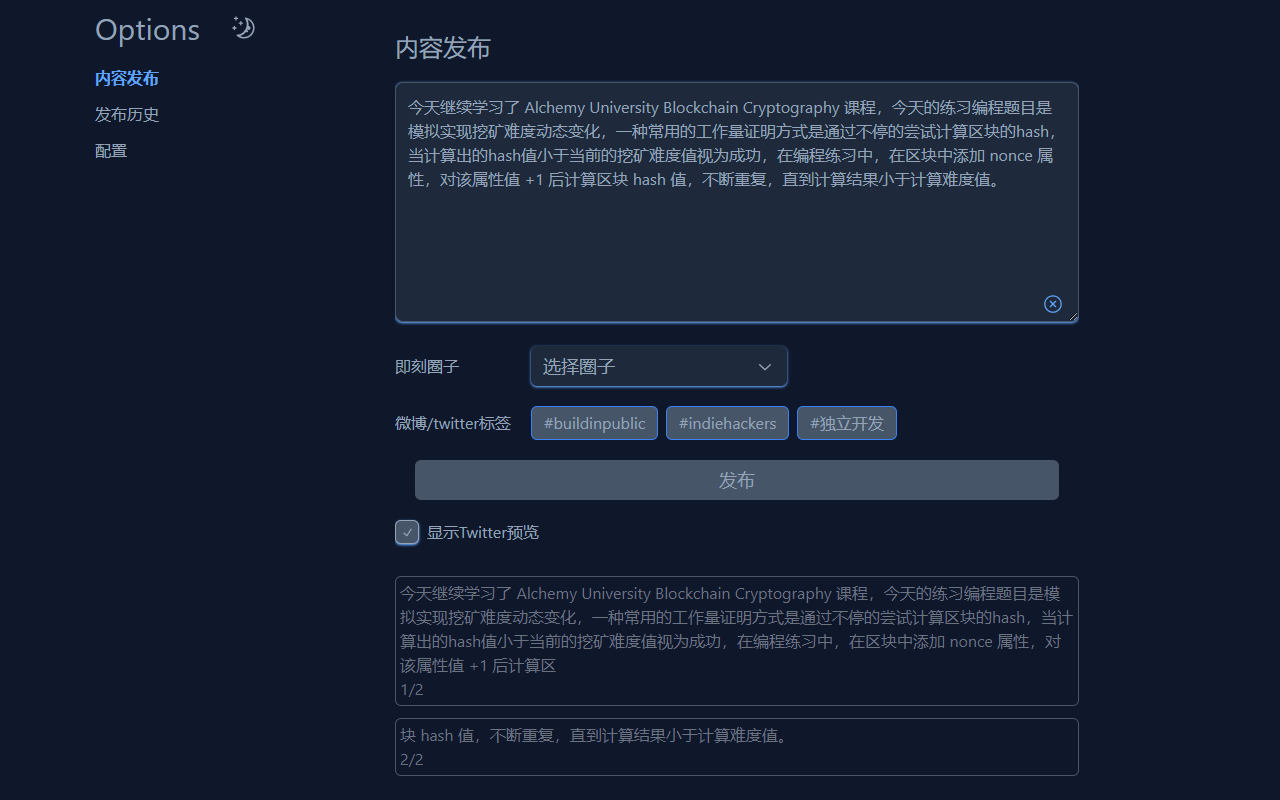Viewport: 1280px width, 800px height.
Task: Toggle the #indiehackers hashtag
Action: (x=727, y=422)
